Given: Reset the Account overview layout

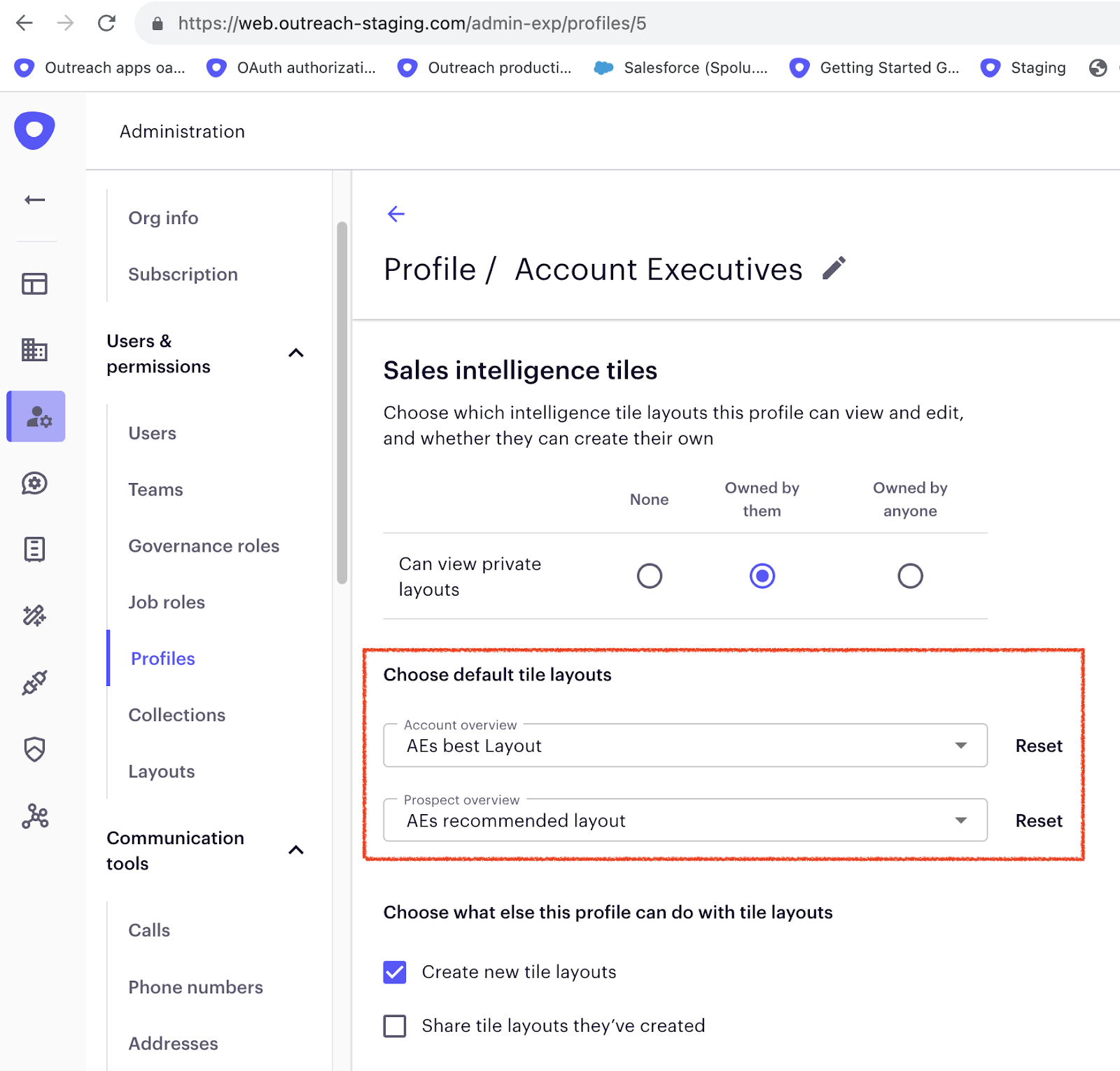Looking at the screenshot, I should [1038, 745].
